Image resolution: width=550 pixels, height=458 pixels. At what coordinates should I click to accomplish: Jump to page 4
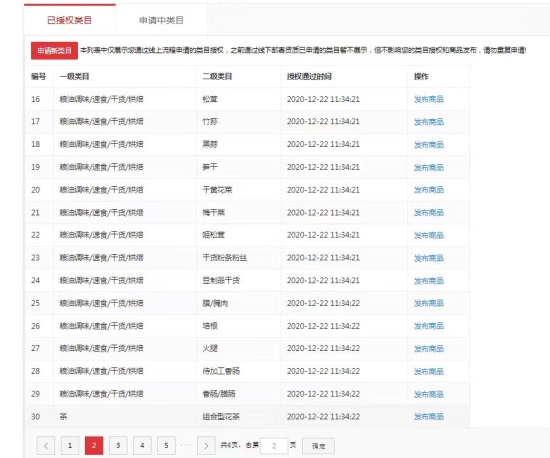(x=142, y=446)
